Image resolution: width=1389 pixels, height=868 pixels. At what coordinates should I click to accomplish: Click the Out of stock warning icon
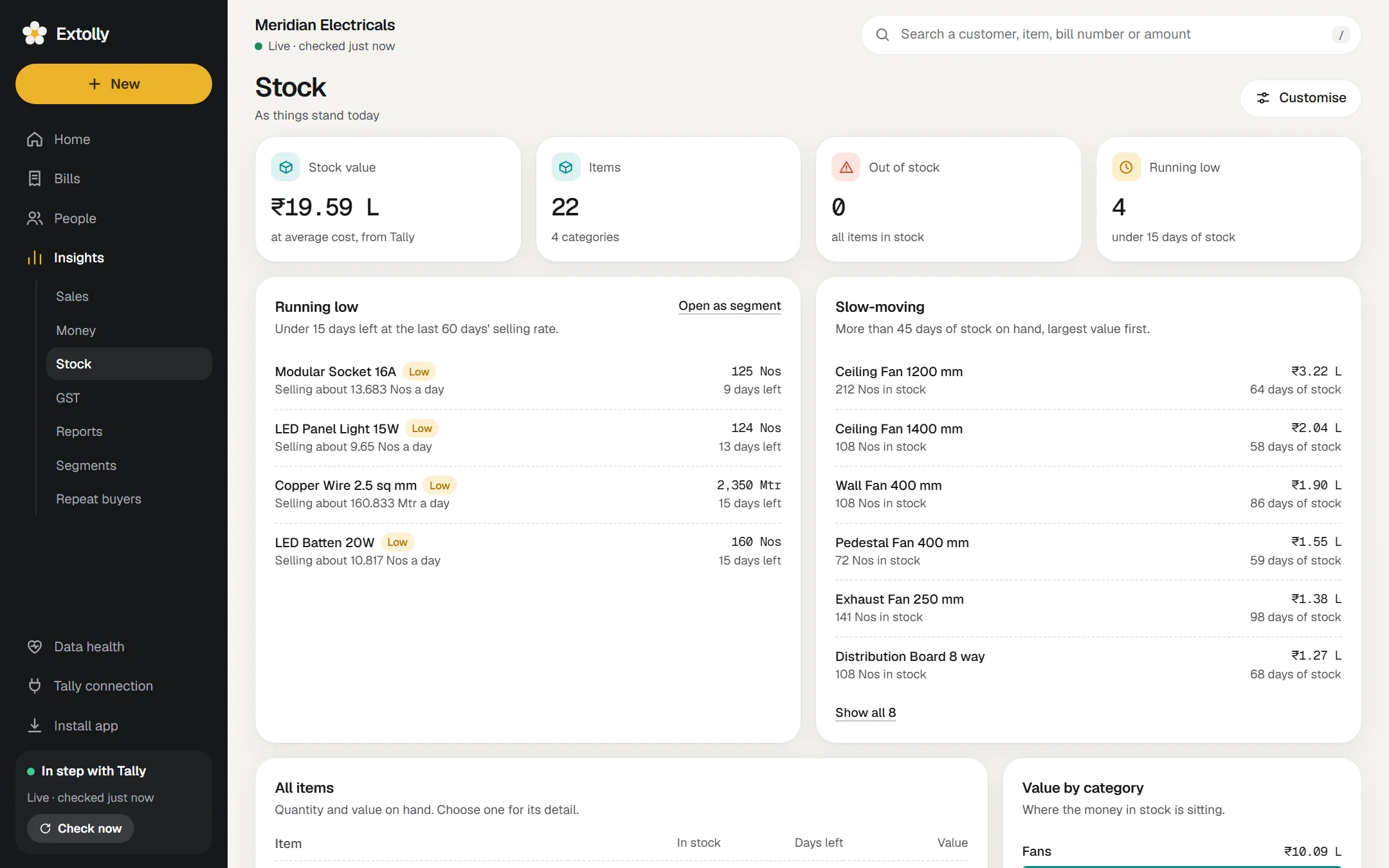[x=846, y=167]
